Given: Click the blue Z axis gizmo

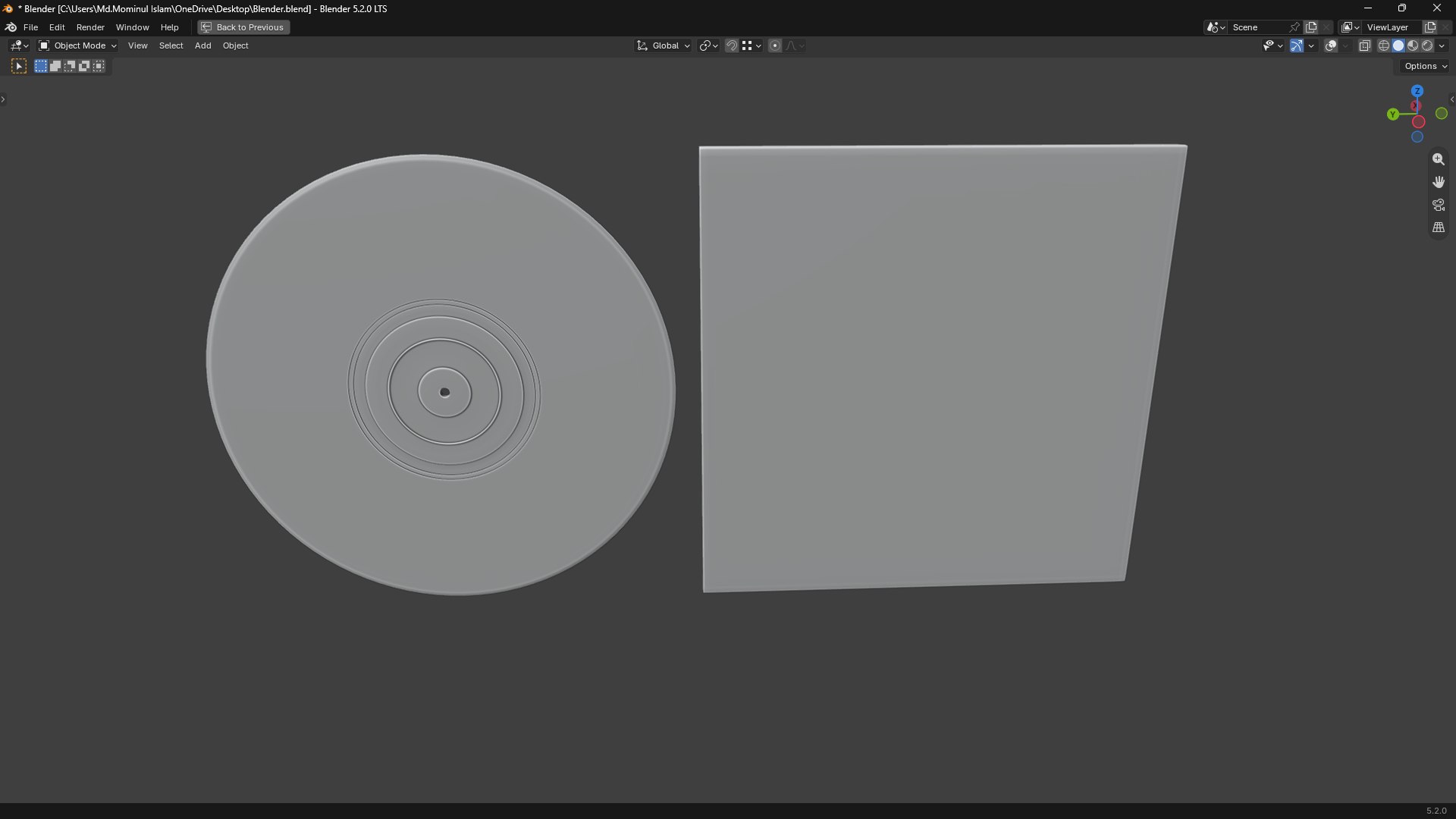Looking at the screenshot, I should point(1417,91).
